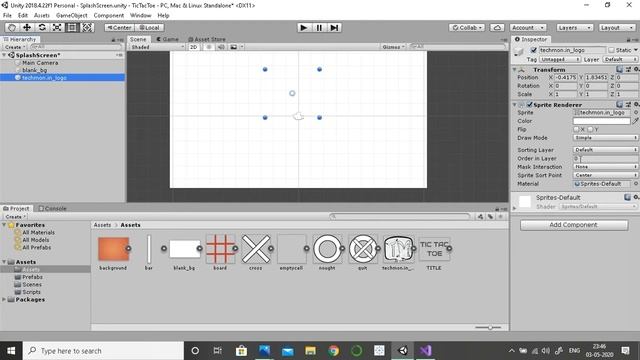The height and width of the screenshot is (360, 640).
Task: Toggle techmon.in_logo active checkbox
Action: pos(533,50)
